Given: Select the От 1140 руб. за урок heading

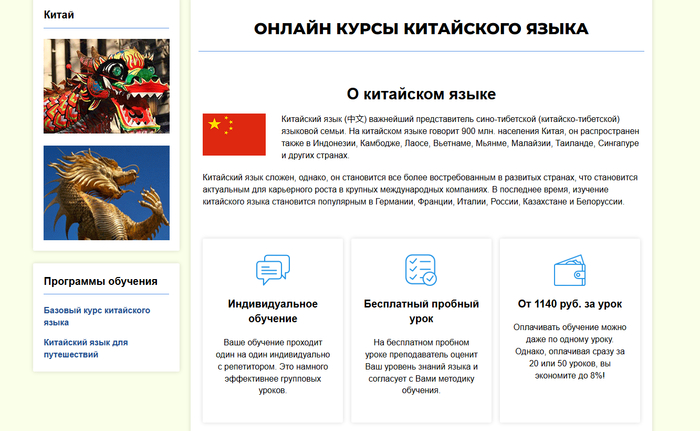Looking at the screenshot, I should click(569, 302).
